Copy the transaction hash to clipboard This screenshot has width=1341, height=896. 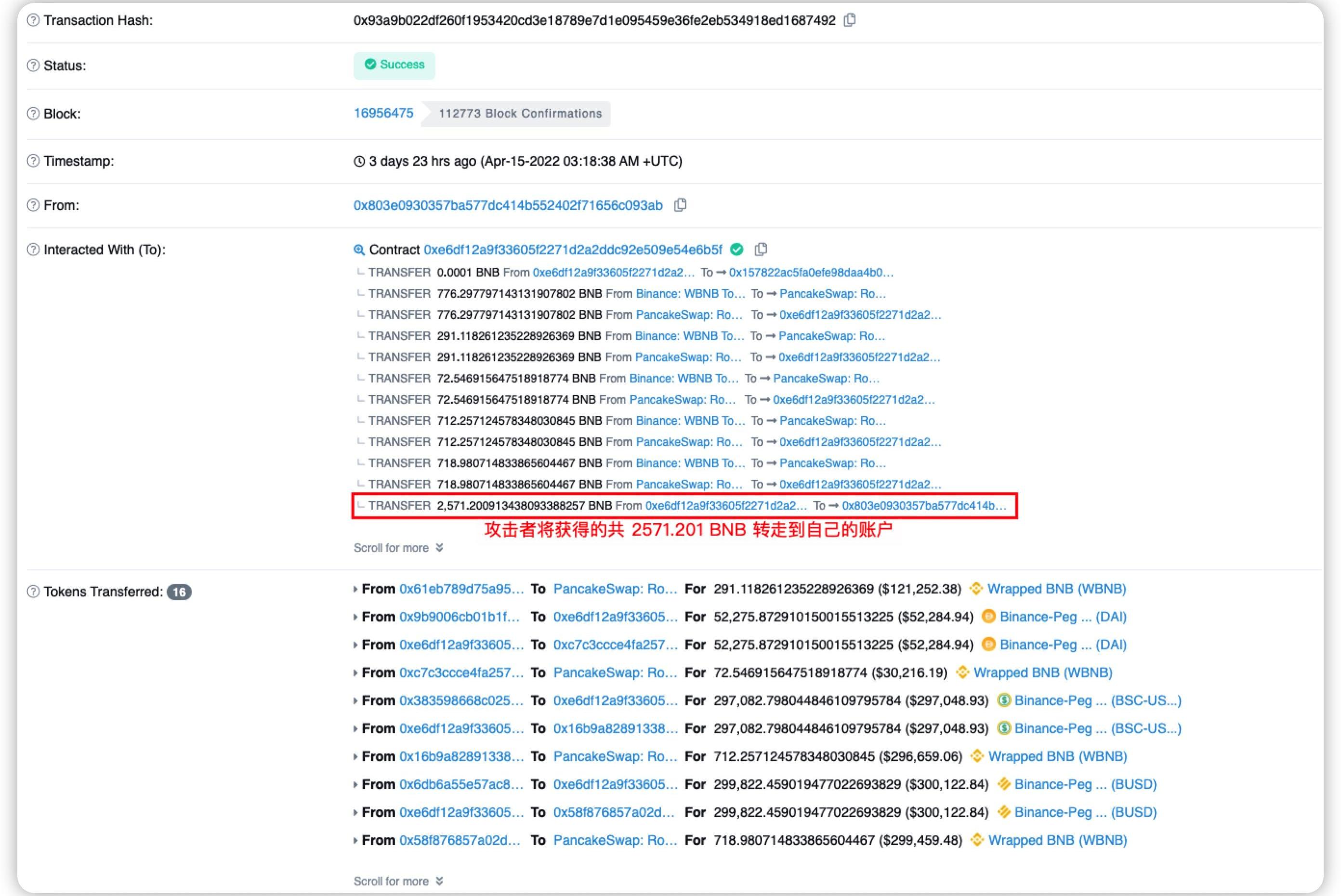click(850, 20)
